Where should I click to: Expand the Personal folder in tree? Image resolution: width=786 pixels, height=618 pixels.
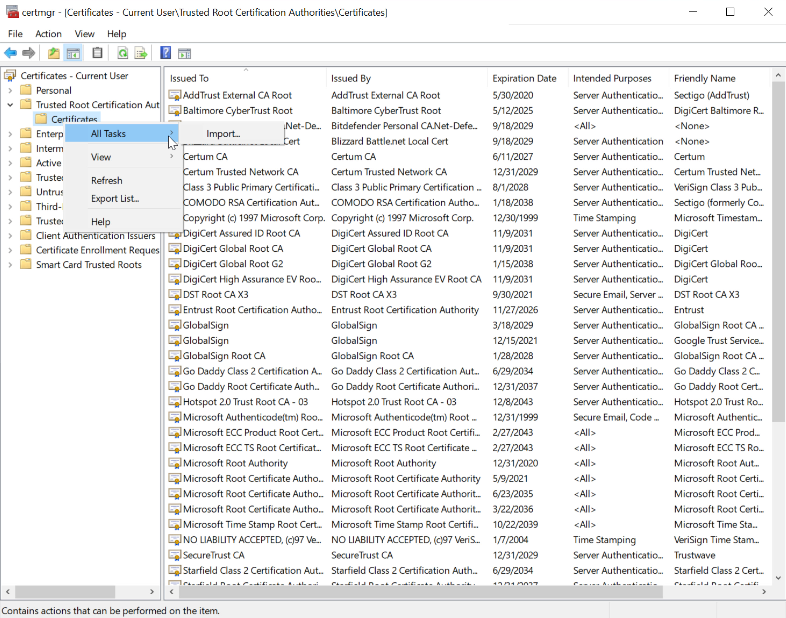pos(10,90)
